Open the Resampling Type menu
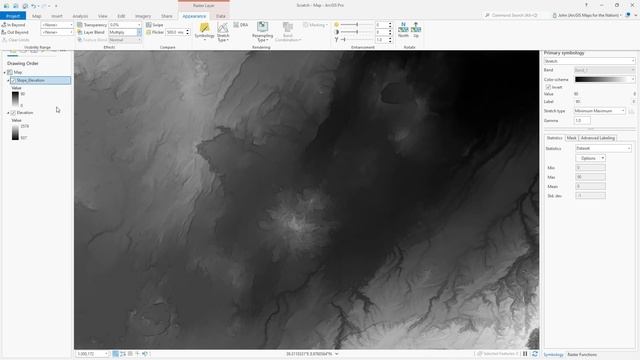640x360 pixels. pos(262,32)
